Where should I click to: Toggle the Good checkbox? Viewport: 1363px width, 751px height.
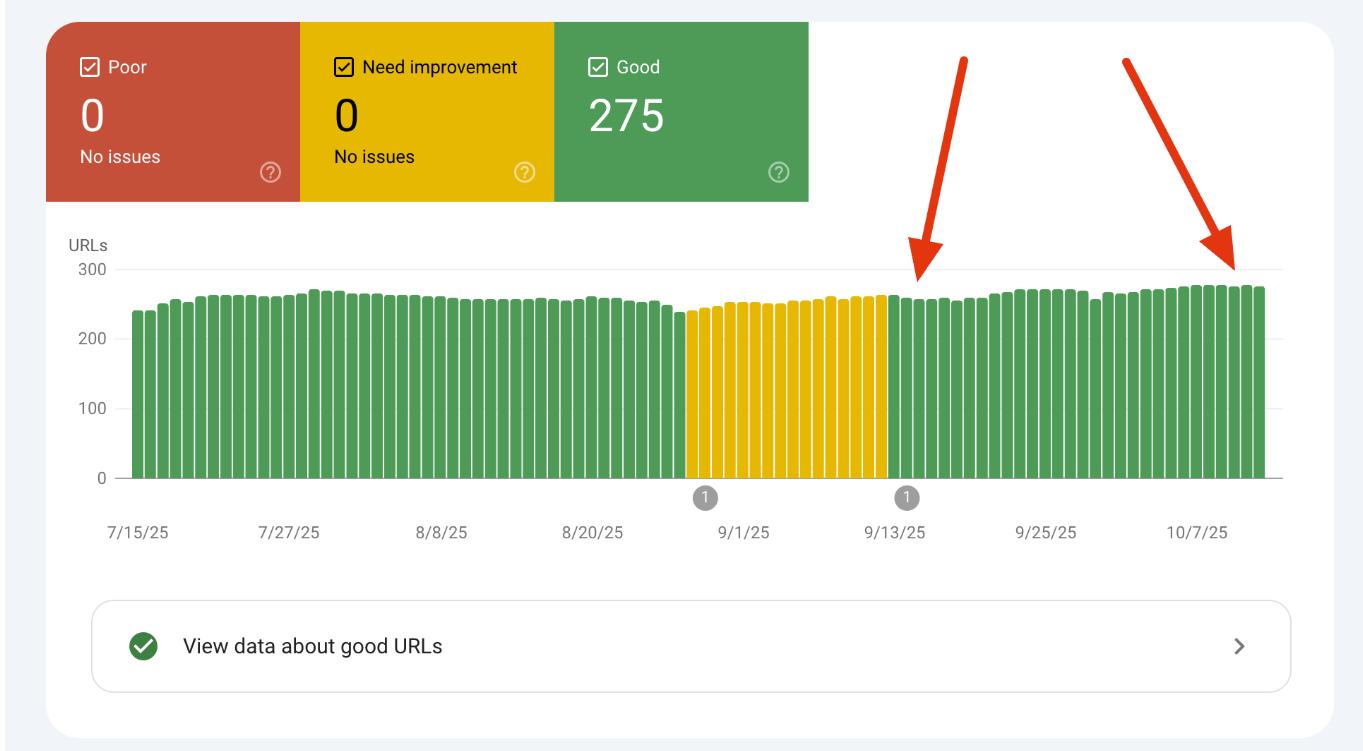[598, 67]
